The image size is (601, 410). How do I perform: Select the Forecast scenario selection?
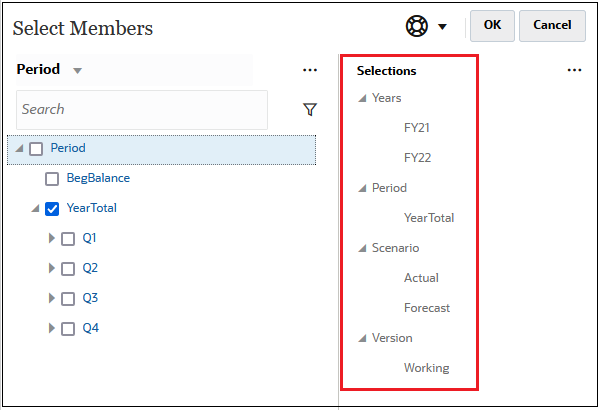426,308
